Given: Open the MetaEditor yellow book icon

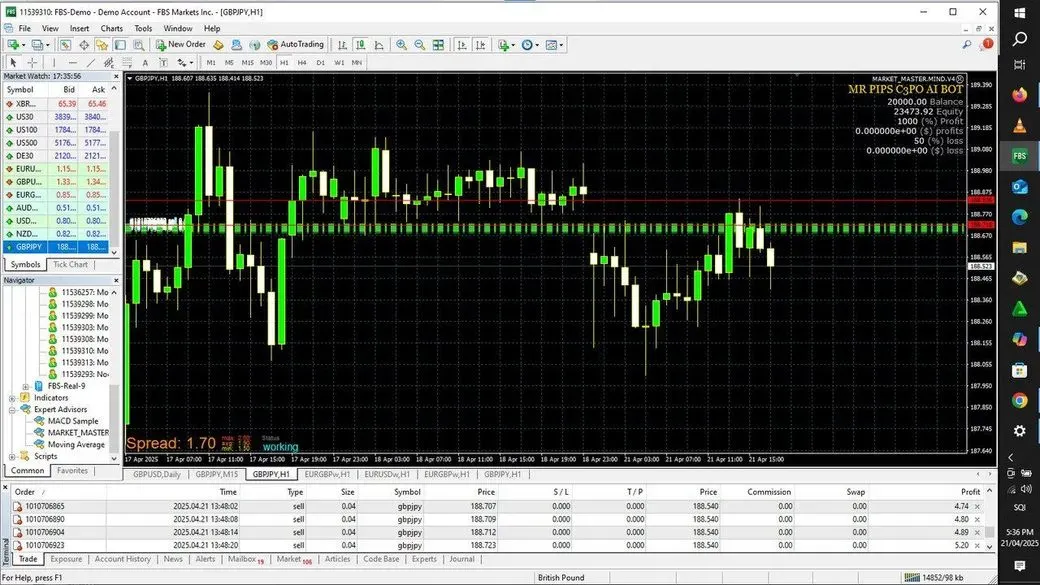Looking at the screenshot, I should [x=218, y=44].
